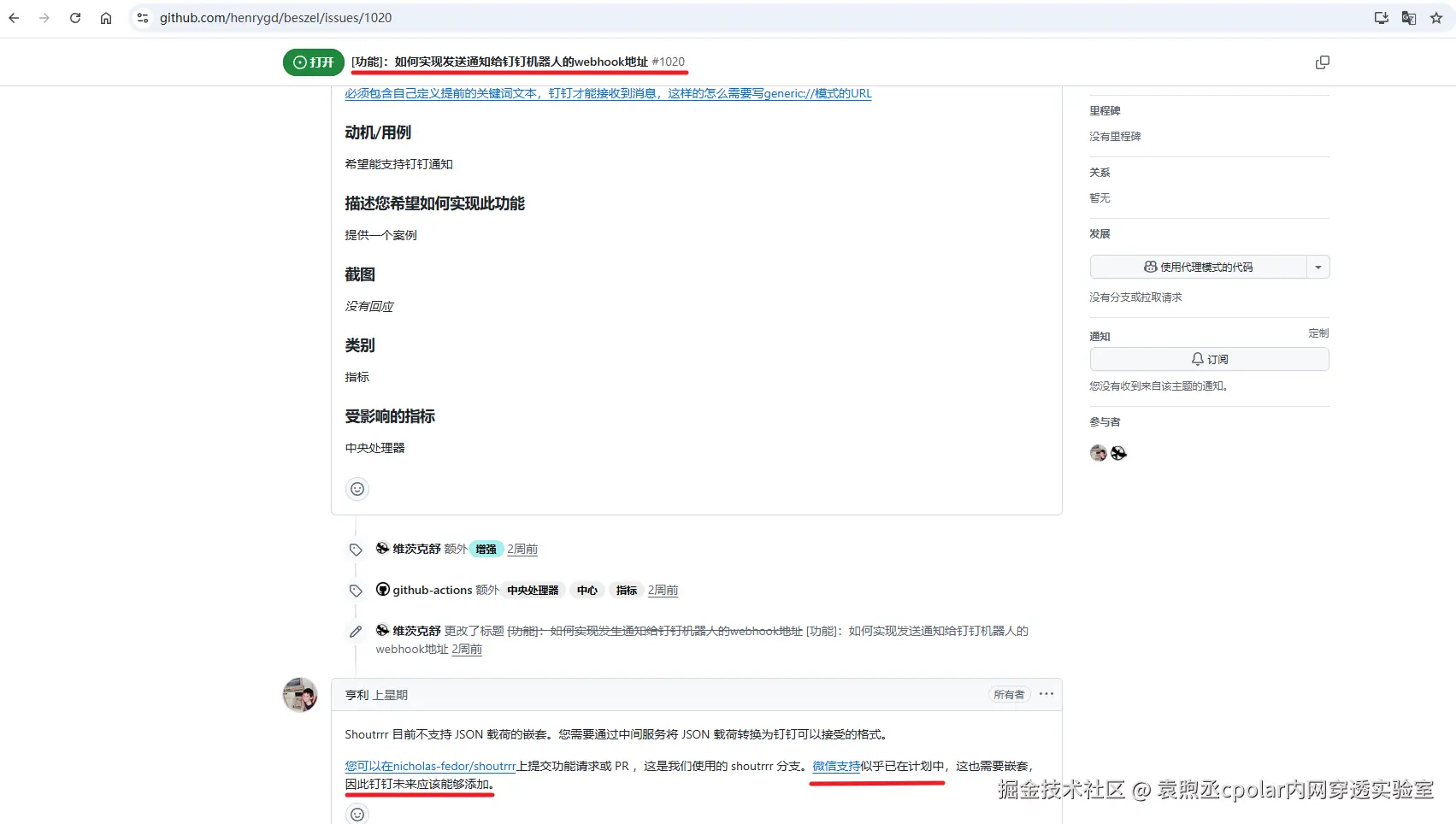Click 2周前 timestamp on github-actions event
Image resolution: width=1456 pixels, height=824 pixels.
(x=663, y=591)
